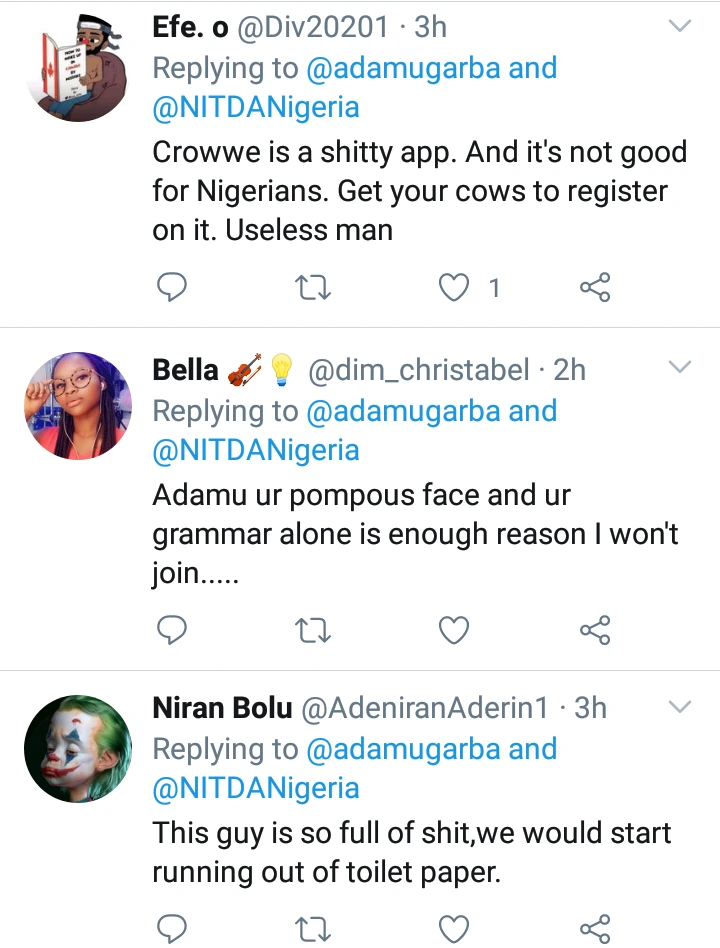This screenshot has height=948, width=720.
Task: View Bella's profile avatar
Action: click(78, 406)
